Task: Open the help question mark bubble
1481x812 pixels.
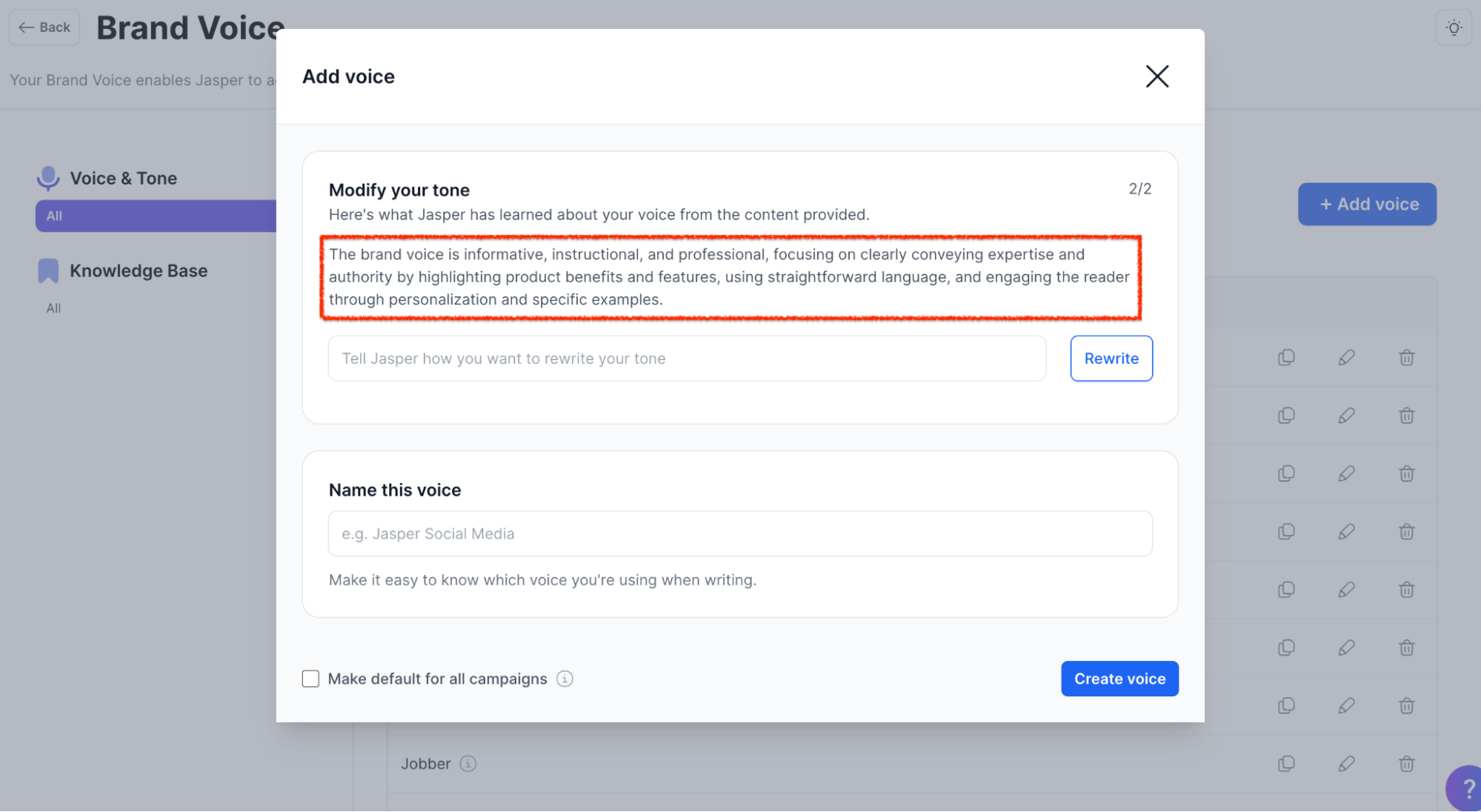Action: pyautogui.click(x=1465, y=788)
